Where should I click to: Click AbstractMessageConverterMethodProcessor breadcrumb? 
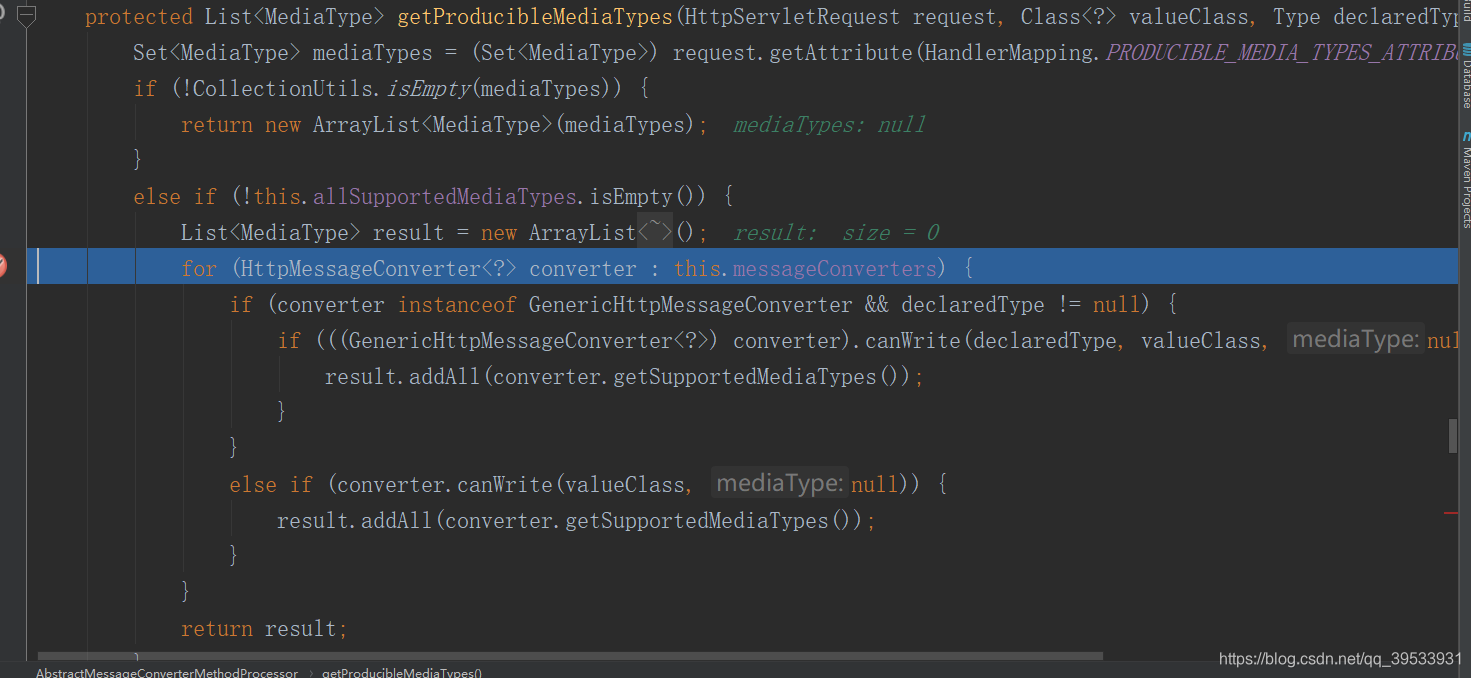click(x=167, y=673)
